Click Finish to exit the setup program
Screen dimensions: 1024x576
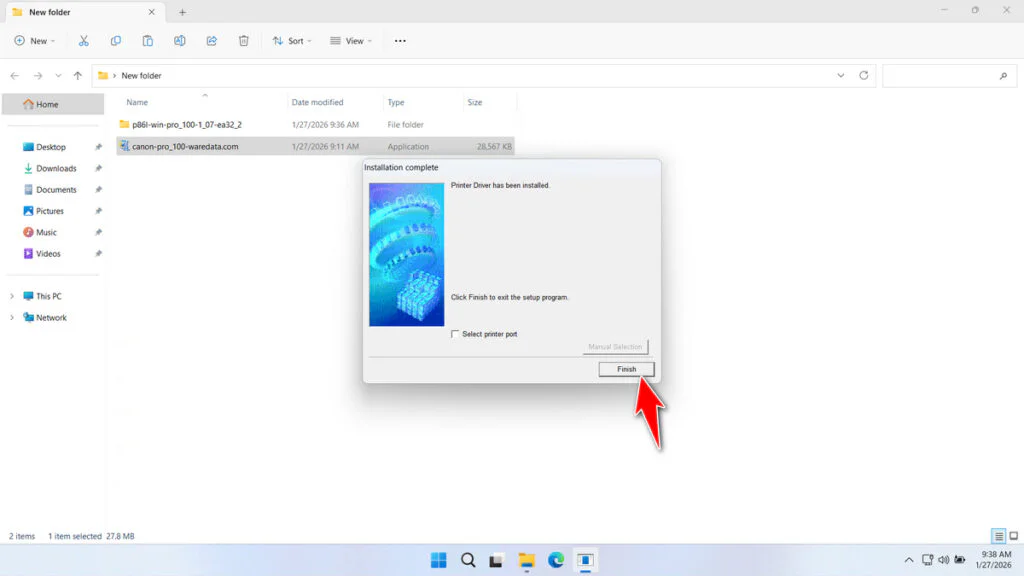(626, 369)
